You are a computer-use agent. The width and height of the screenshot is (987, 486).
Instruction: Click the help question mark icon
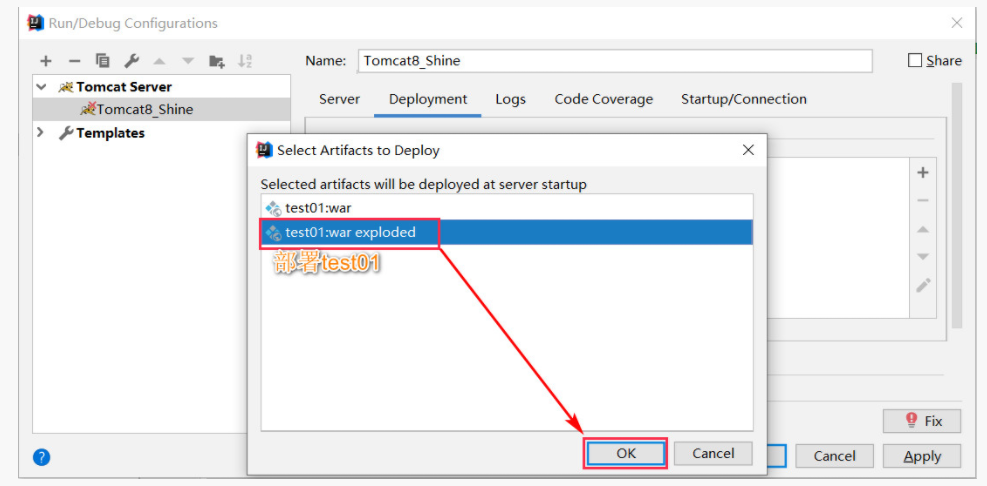coord(42,457)
